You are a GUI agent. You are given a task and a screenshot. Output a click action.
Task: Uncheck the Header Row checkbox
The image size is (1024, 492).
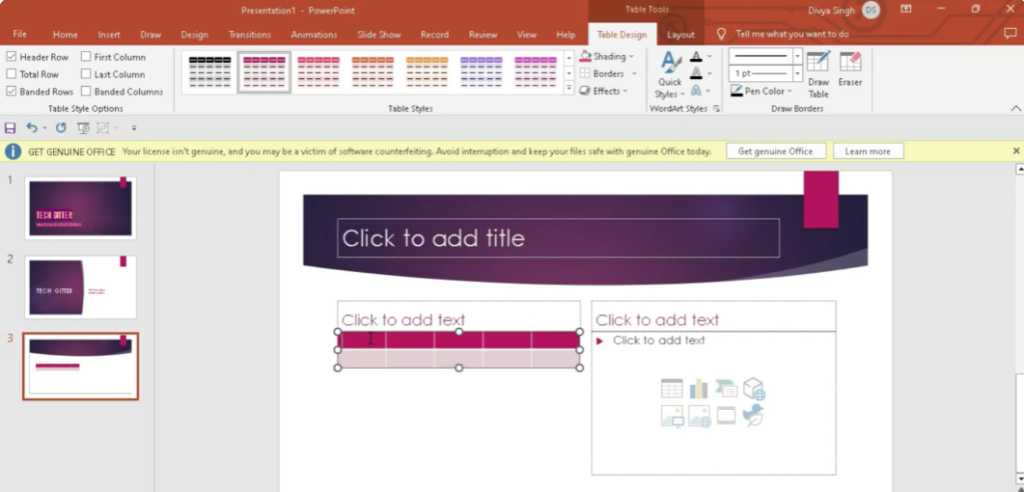click(12, 57)
